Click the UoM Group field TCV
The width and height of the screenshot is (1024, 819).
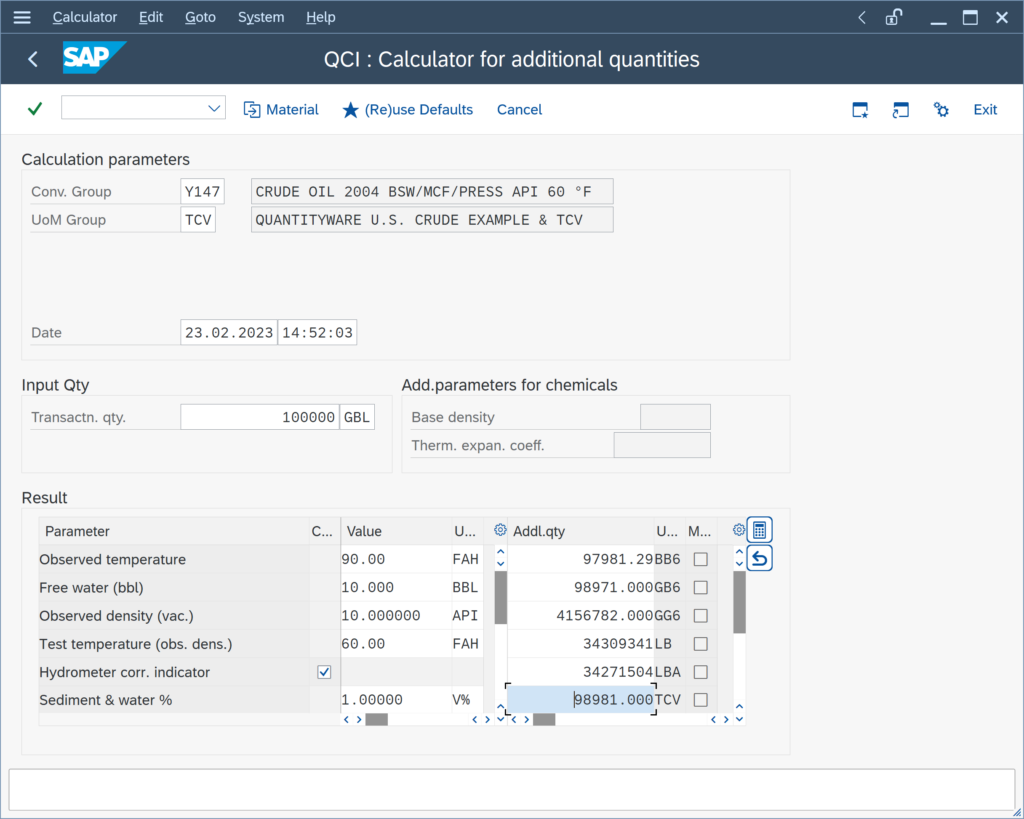click(x=198, y=219)
